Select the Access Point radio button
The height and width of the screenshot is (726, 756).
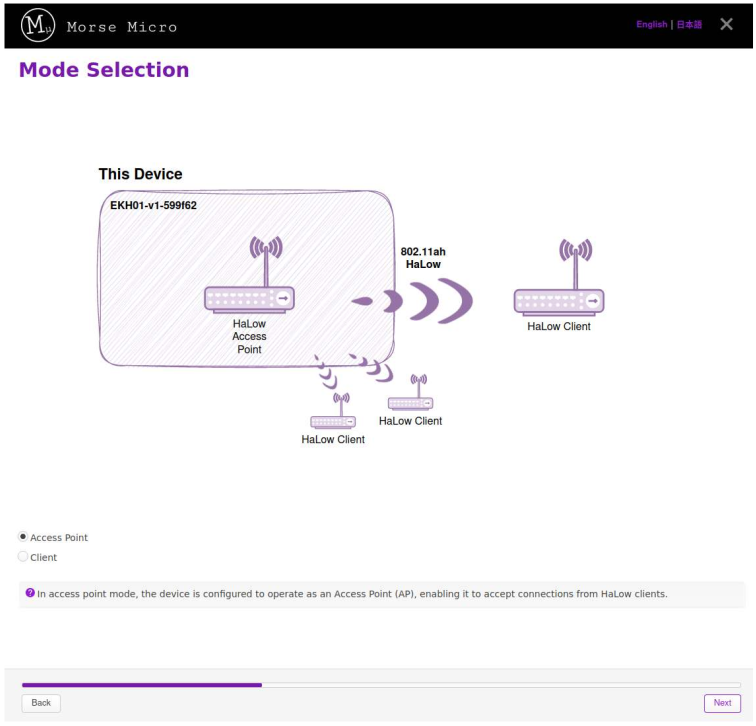23,537
